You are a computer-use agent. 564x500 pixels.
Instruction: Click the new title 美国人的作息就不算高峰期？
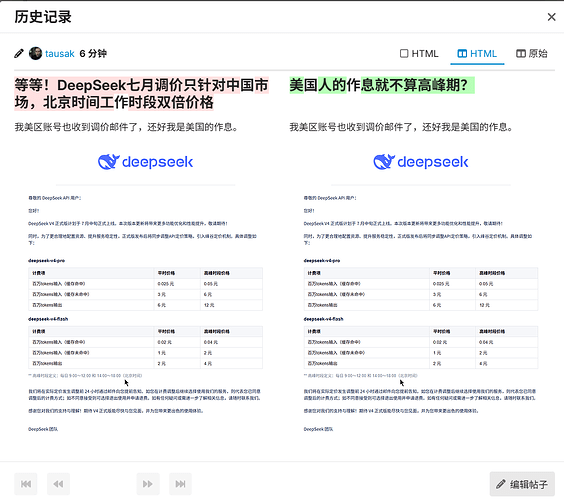(382, 85)
